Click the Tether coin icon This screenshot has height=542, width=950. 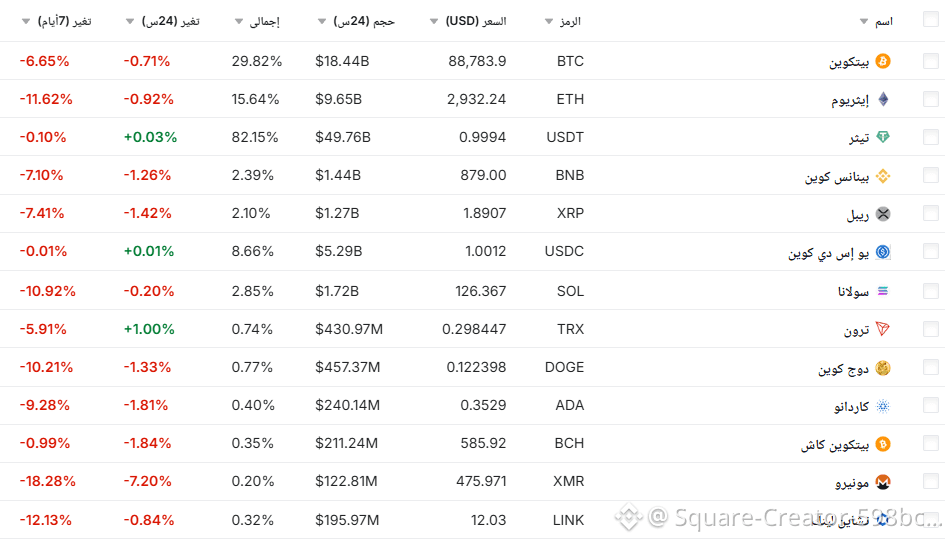point(883,138)
